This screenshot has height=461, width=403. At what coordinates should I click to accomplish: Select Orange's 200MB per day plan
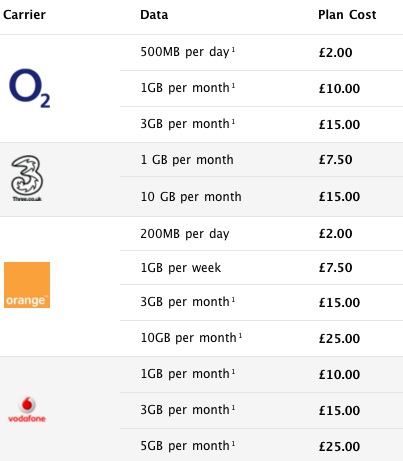(x=261, y=234)
